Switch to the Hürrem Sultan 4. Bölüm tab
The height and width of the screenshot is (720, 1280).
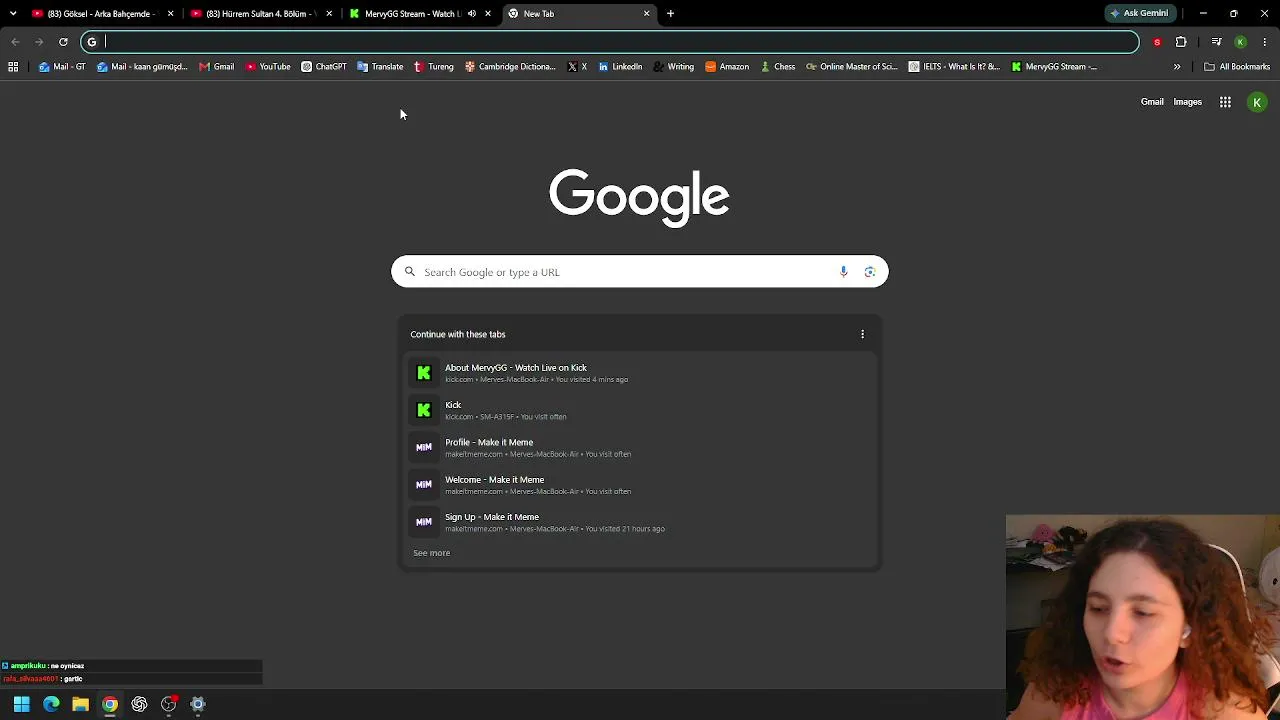(259, 14)
